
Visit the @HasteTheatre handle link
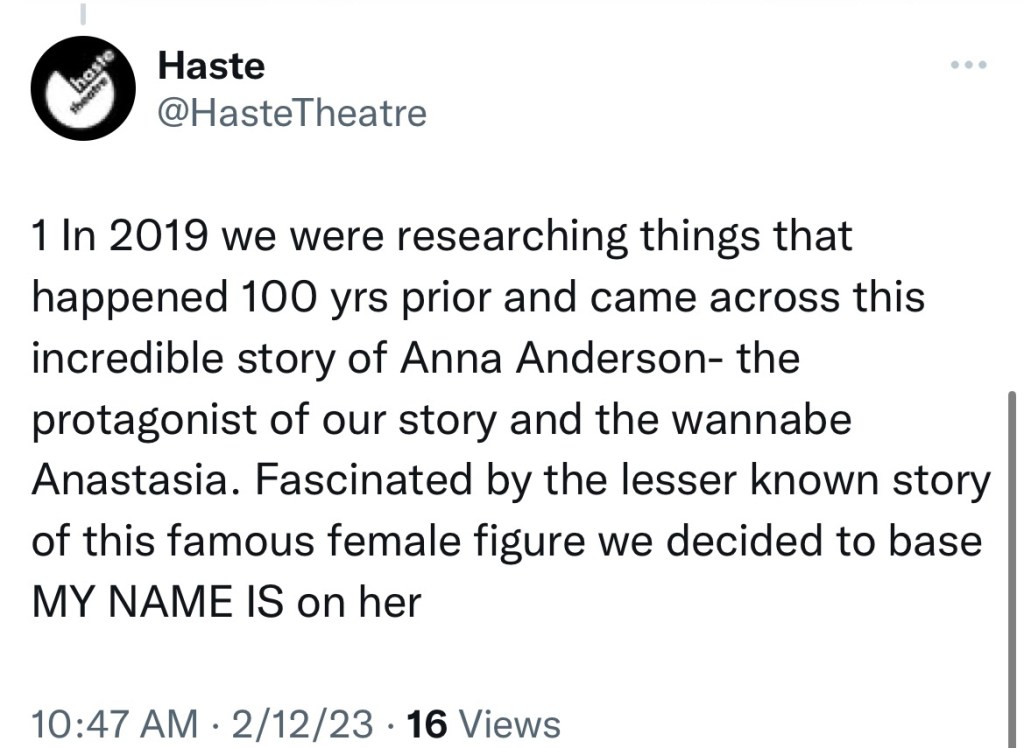(293, 113)
